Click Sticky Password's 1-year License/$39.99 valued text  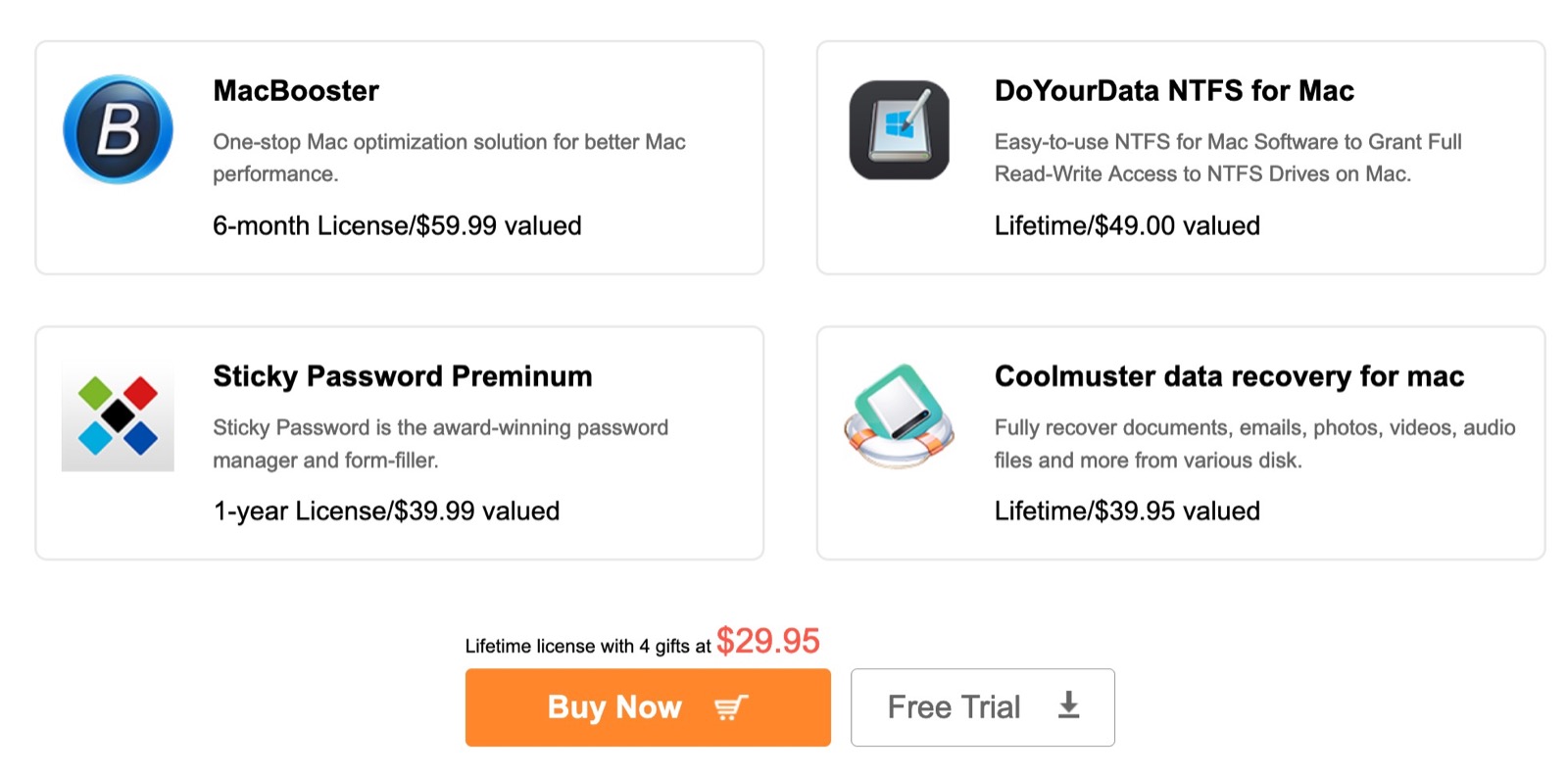pos(386,510)
